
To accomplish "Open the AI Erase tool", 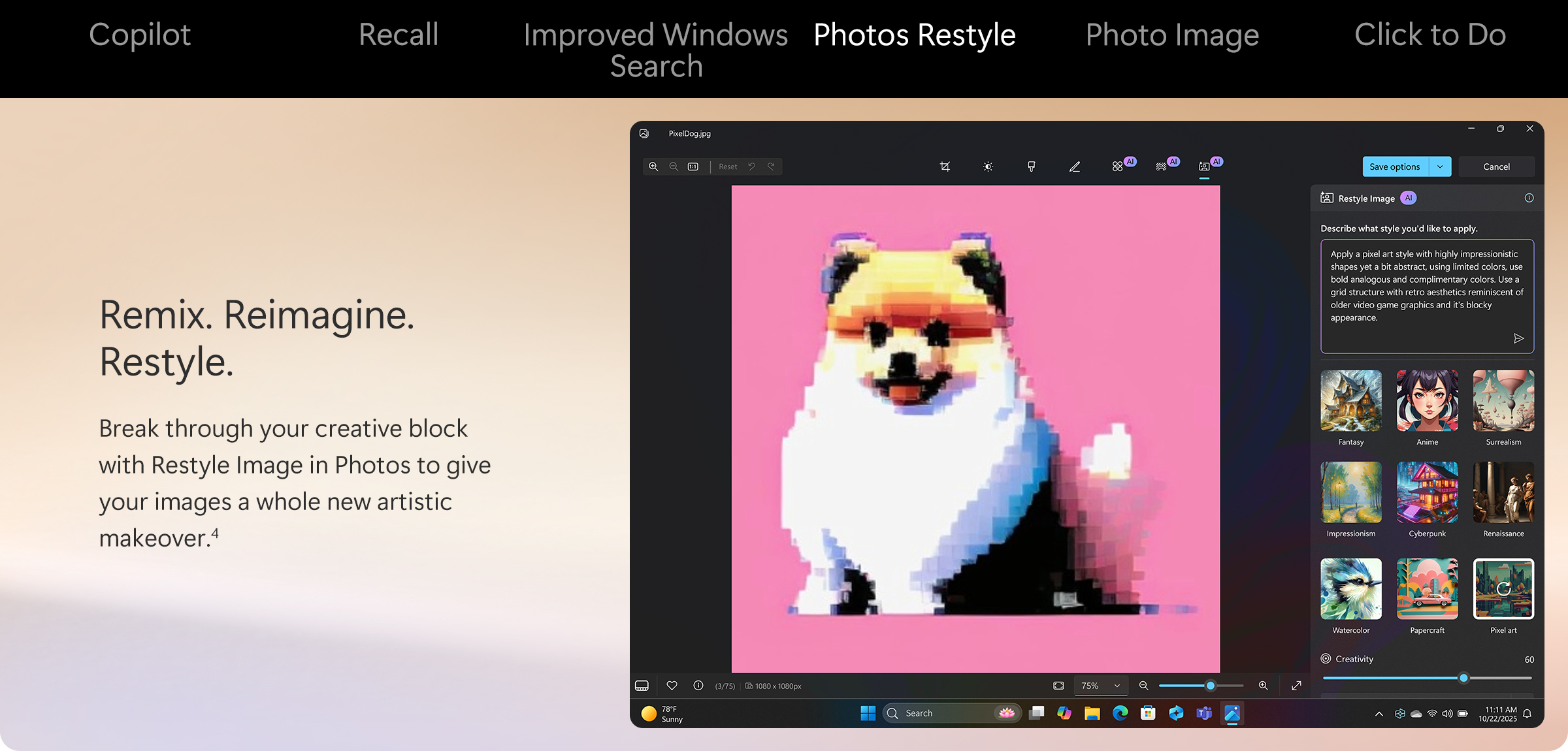I will pyautogui.click(x=1118, y=167).
